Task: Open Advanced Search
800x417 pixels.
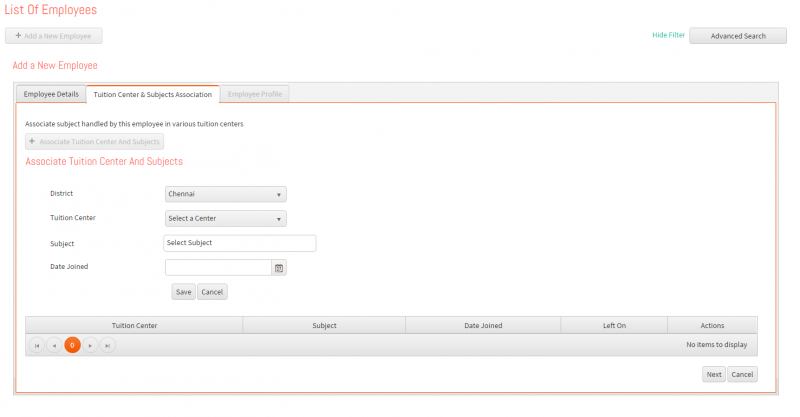Action: coord(738,36)
